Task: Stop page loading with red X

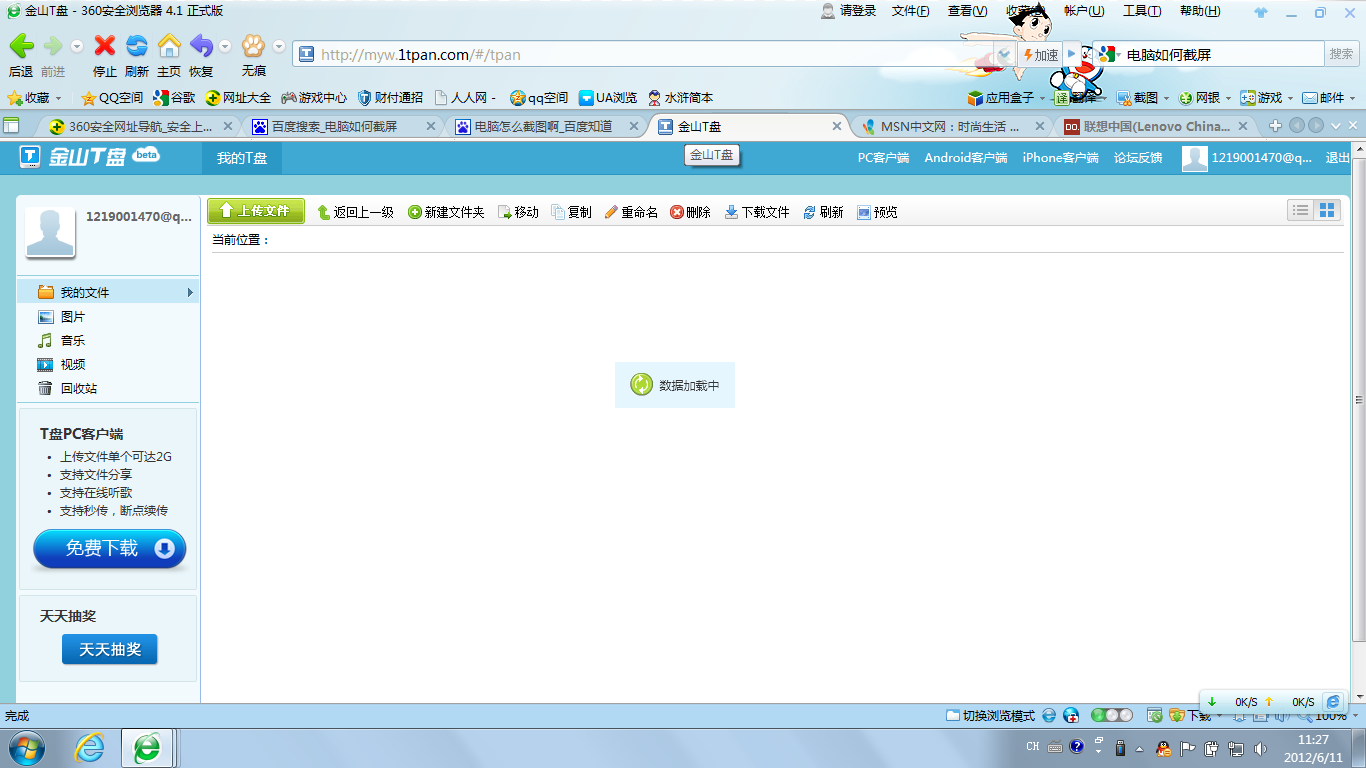Action: click(105, 46)
